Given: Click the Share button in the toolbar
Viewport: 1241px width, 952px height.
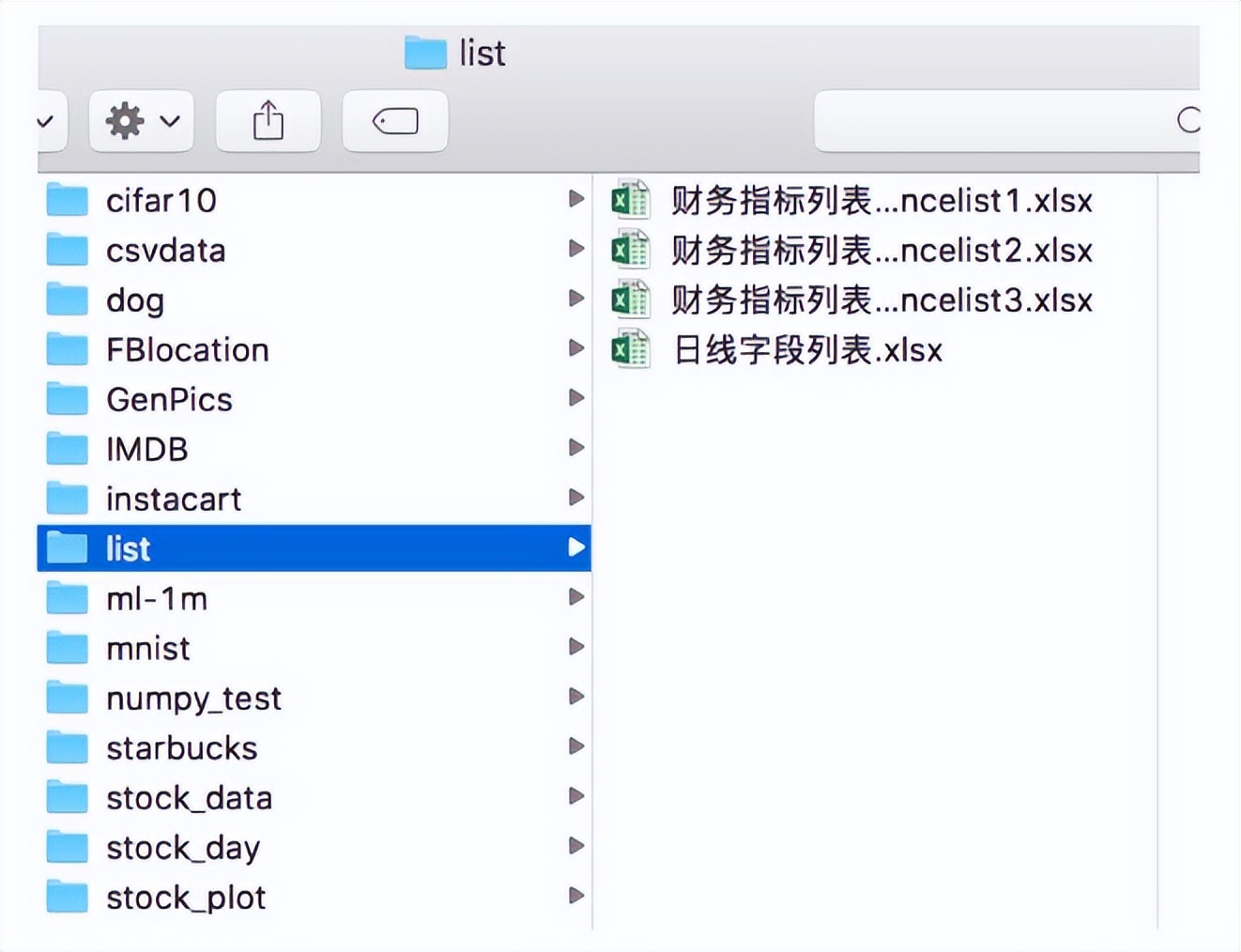Looking at the screenshot, I should point(268,120).
